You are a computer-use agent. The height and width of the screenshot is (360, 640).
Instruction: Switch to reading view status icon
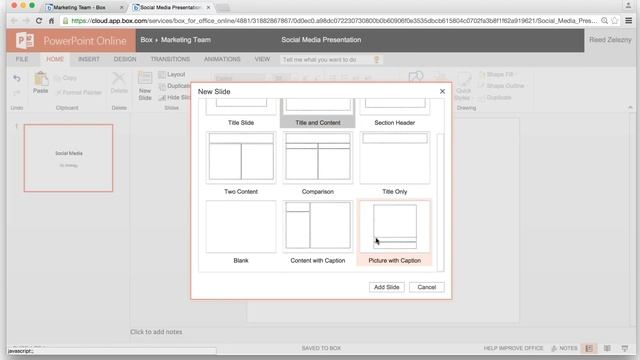click(x=607, y=348)
